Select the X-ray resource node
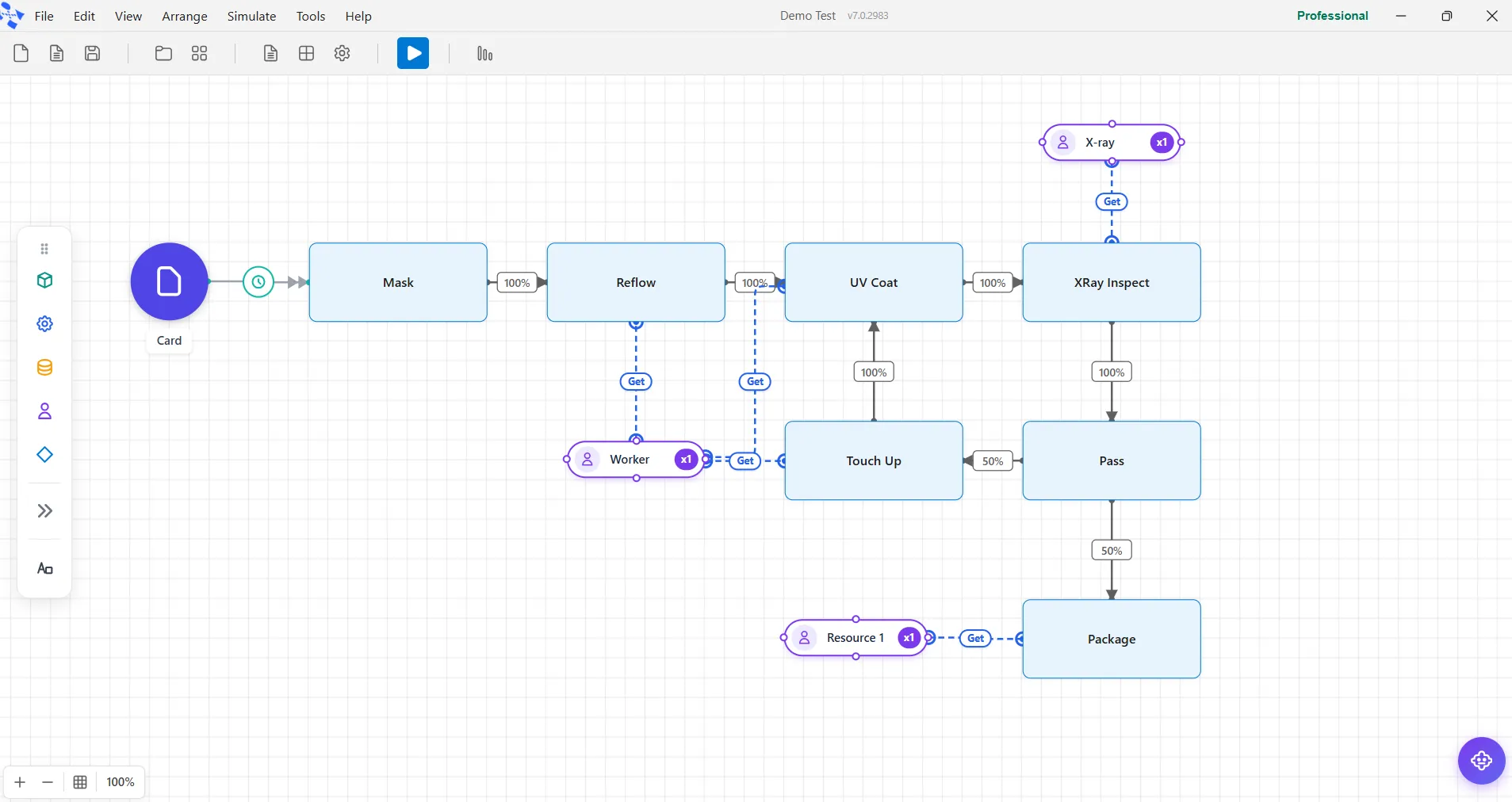1512x802 pixels. click(x=1112, y=143)
